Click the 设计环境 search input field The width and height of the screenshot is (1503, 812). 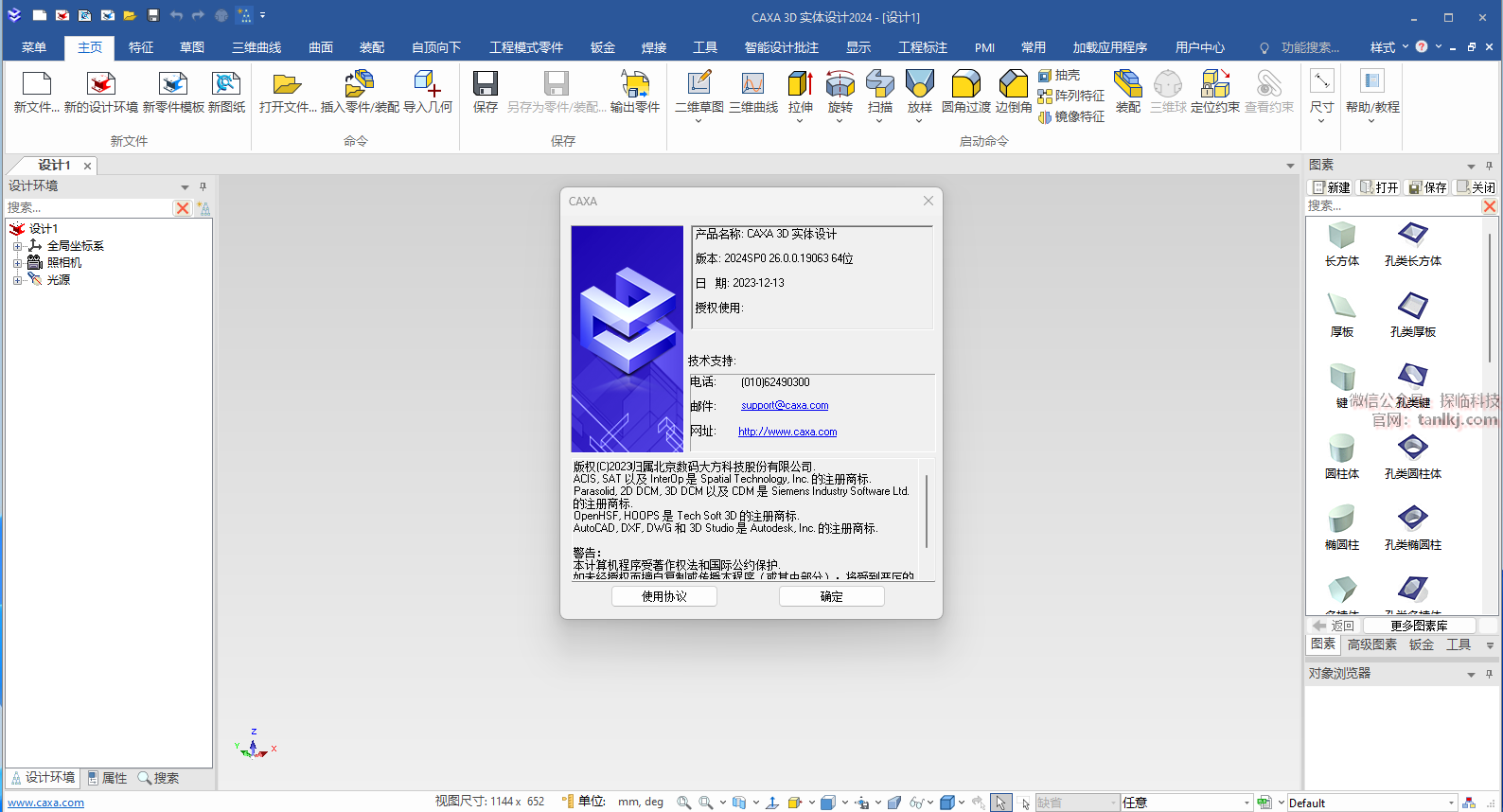click(88, 207)
